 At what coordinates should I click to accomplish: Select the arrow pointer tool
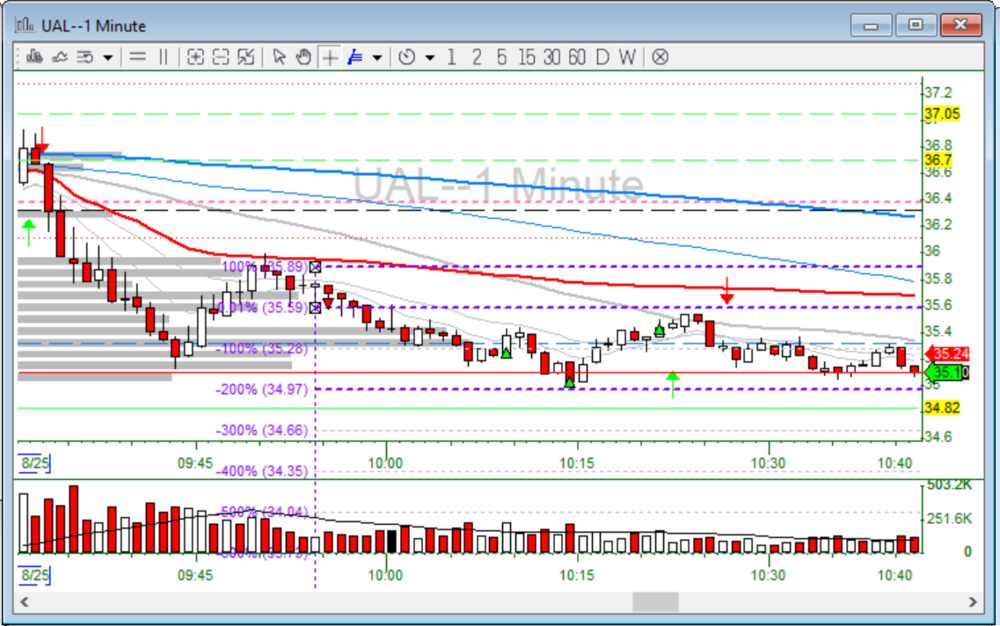[x=279, y=57]
